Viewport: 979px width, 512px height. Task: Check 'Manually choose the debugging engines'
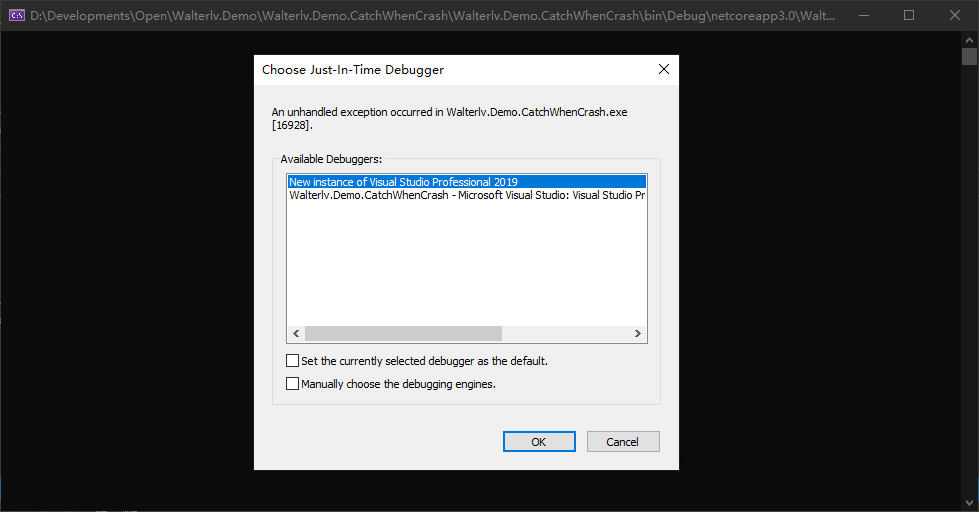coord(293,384)
